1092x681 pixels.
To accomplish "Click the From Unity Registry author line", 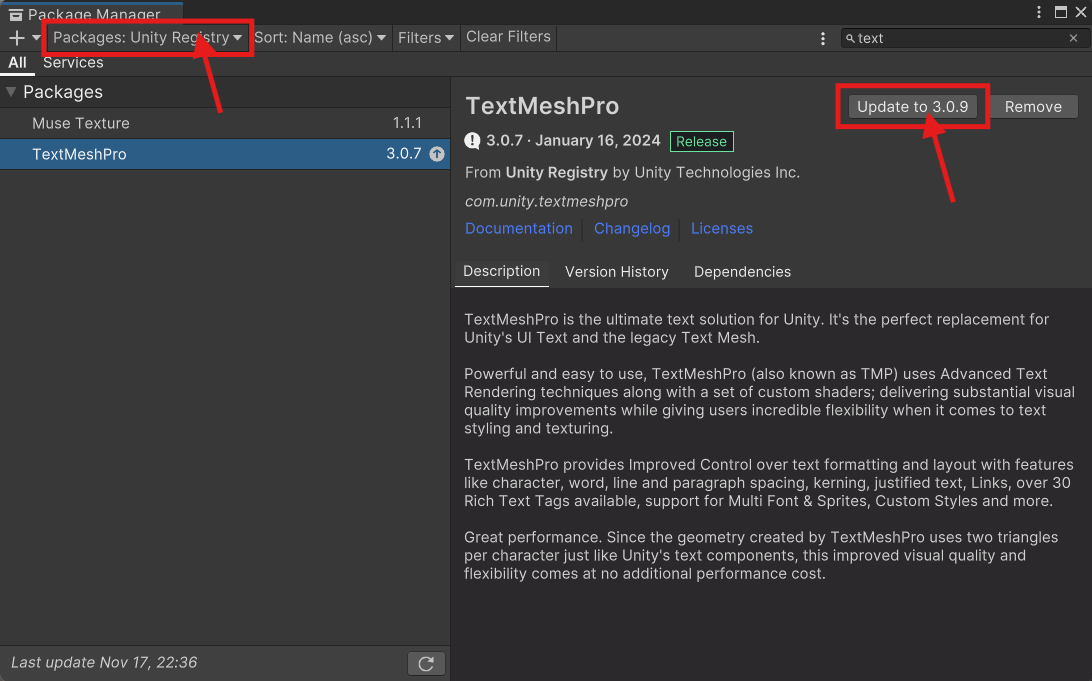I will click(x=632, y=173).
